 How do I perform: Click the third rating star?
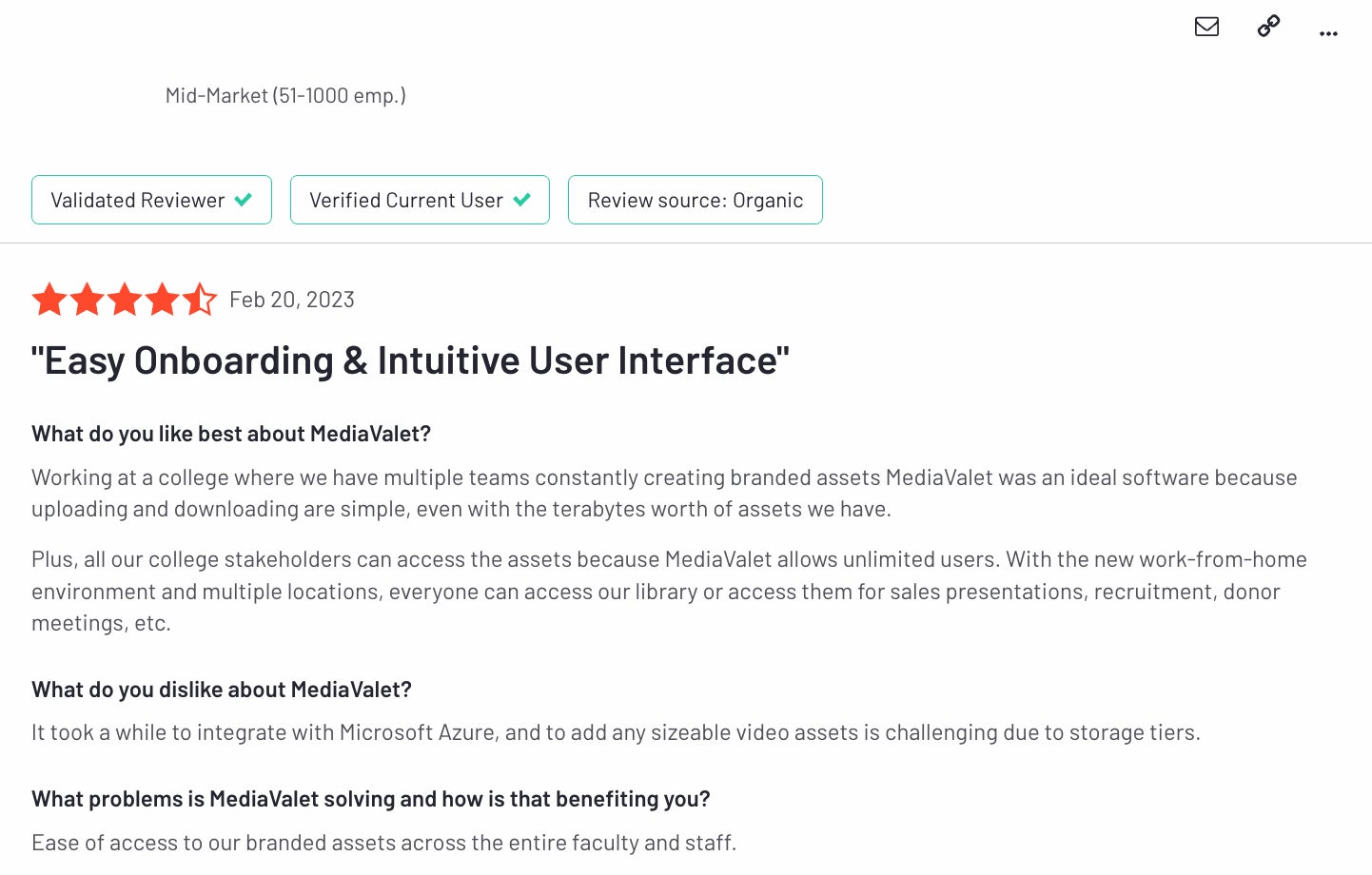125,300
